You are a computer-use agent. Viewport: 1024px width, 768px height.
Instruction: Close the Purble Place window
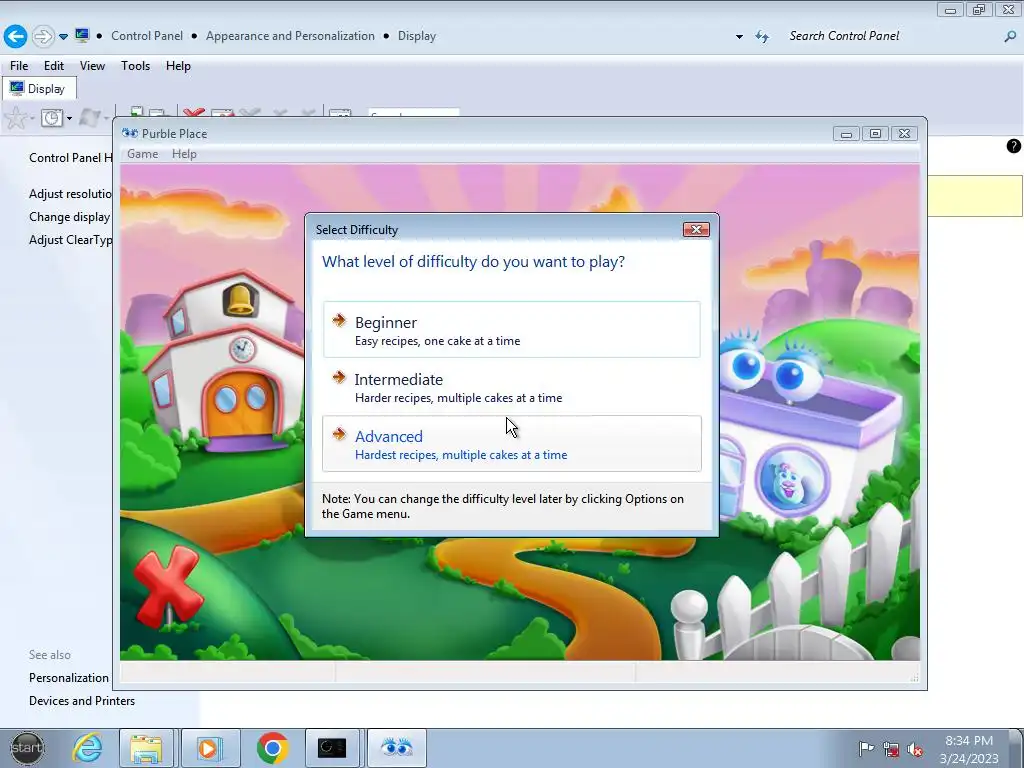pyautogui.click(x=904, y=134)
